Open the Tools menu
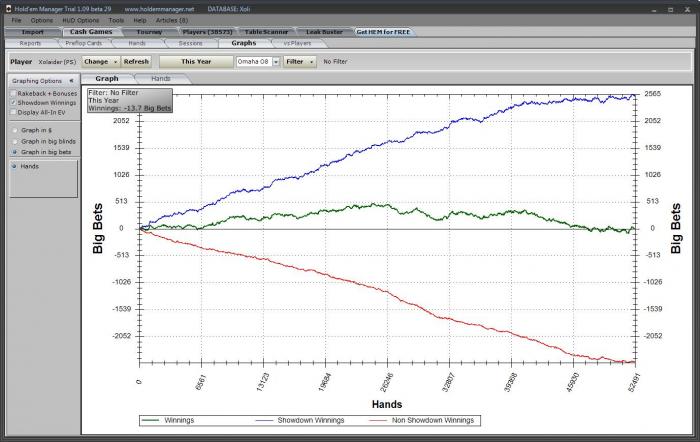 (x=116, y=20)
